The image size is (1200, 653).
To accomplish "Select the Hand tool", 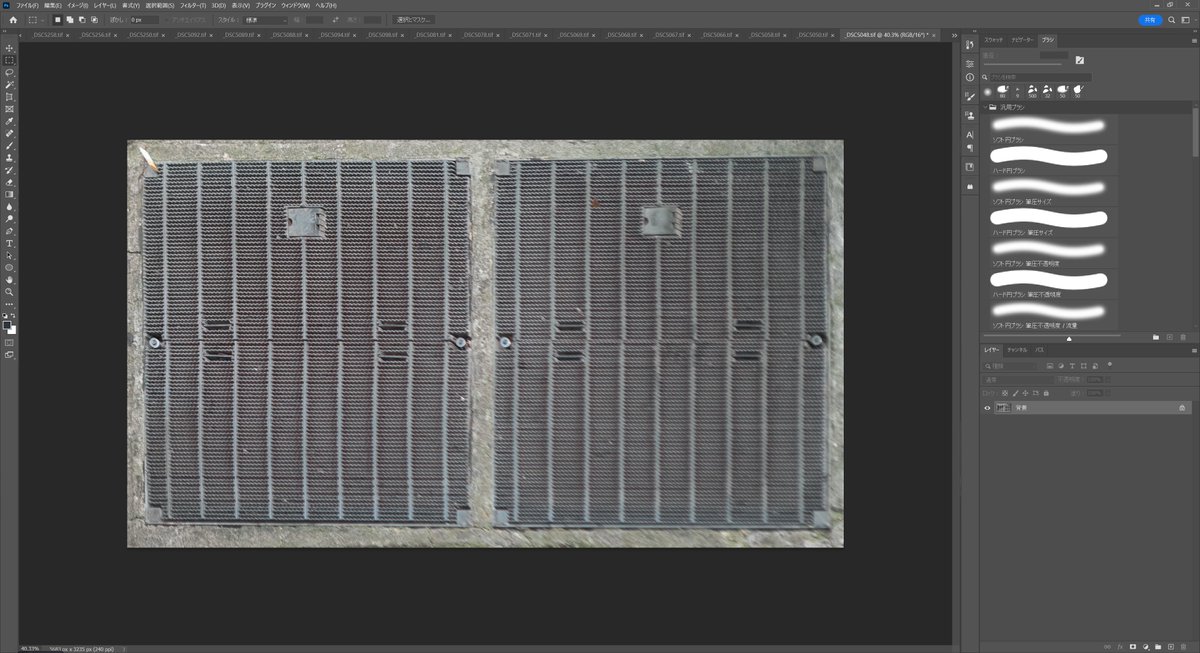I will coord(9,280).
